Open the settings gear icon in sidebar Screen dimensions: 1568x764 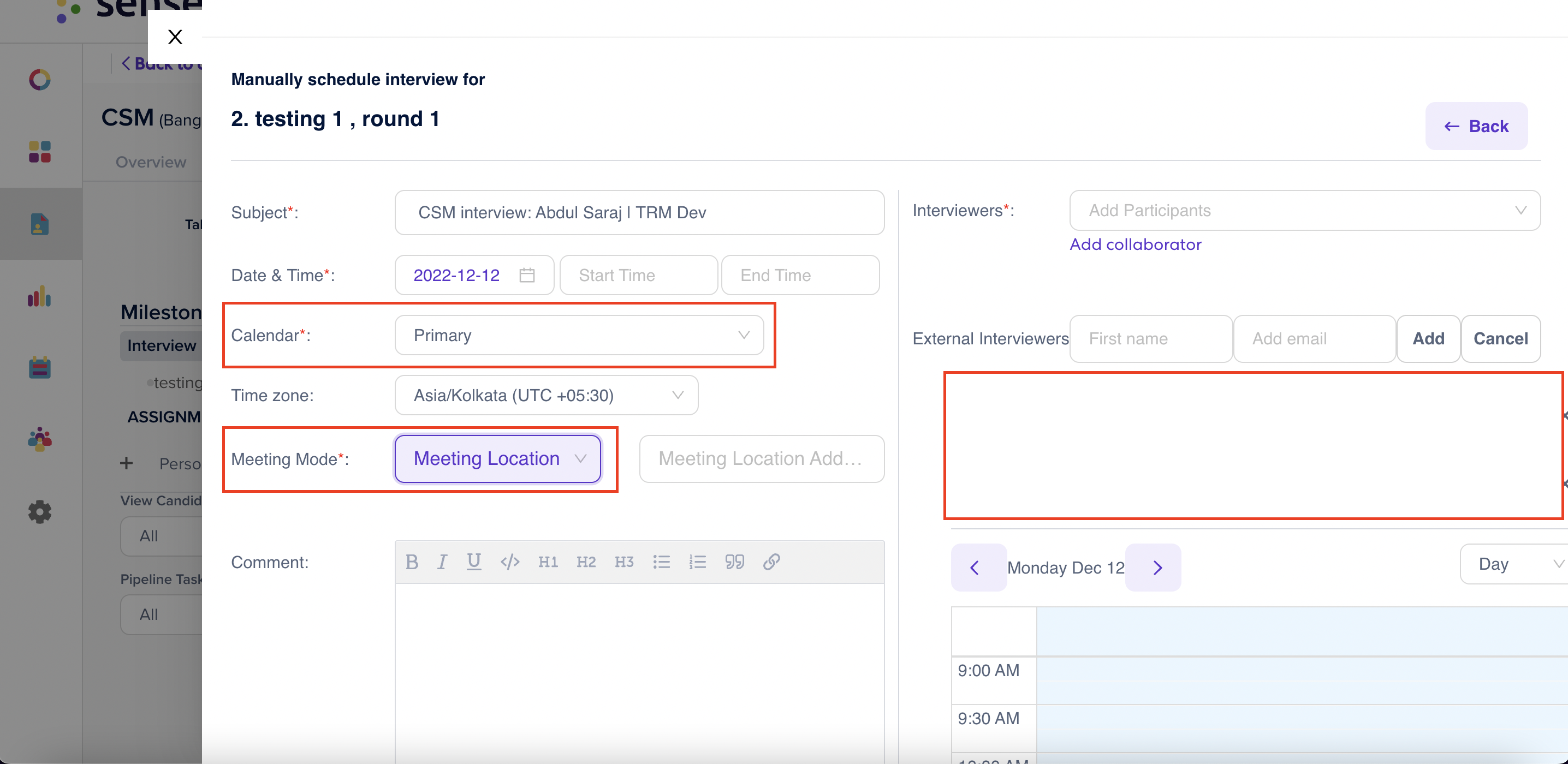pos(40,511)
